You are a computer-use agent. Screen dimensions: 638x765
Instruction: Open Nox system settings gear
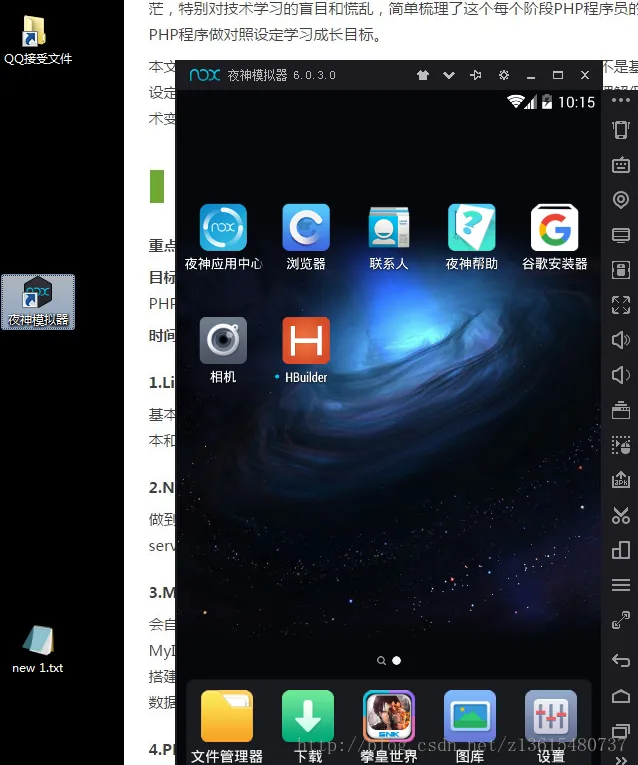click(504, 75)
